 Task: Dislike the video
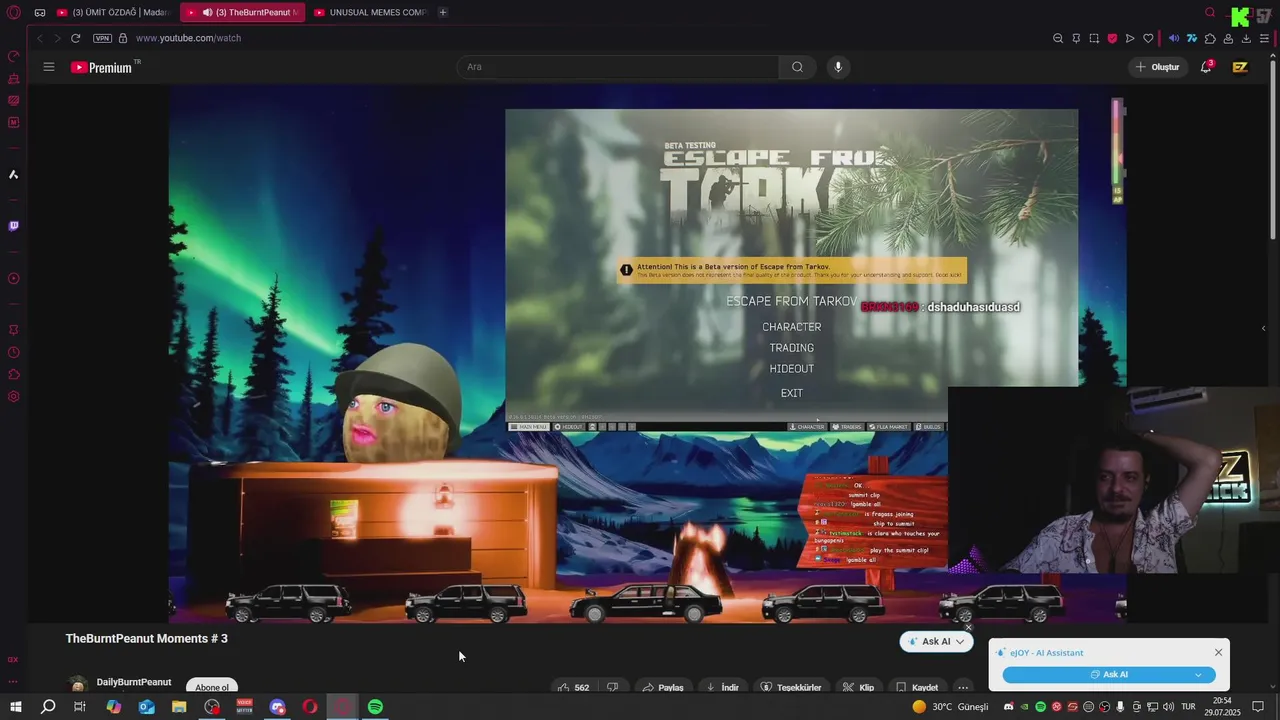tap(613, 687)
